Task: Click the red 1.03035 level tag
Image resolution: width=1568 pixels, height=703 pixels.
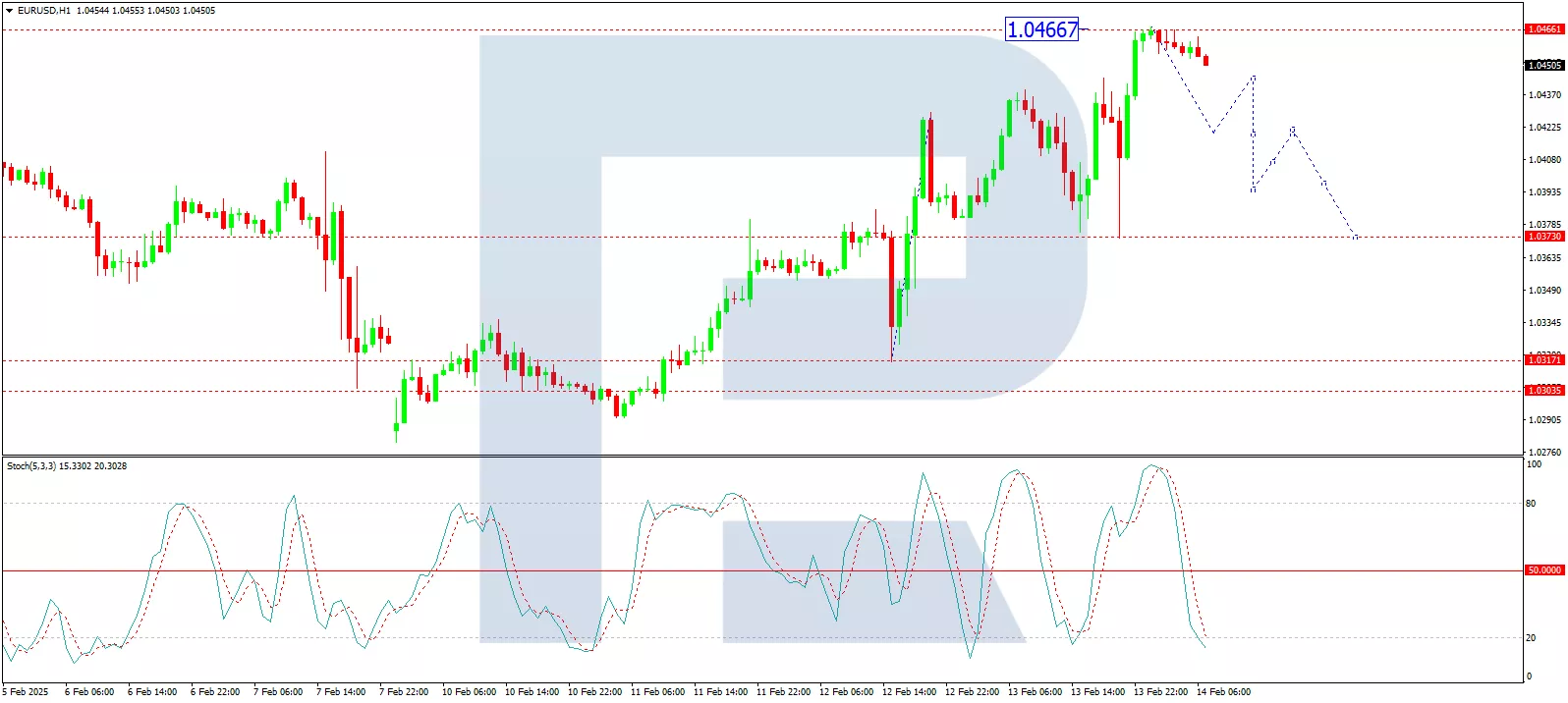Action: [x=1543, y=391]
